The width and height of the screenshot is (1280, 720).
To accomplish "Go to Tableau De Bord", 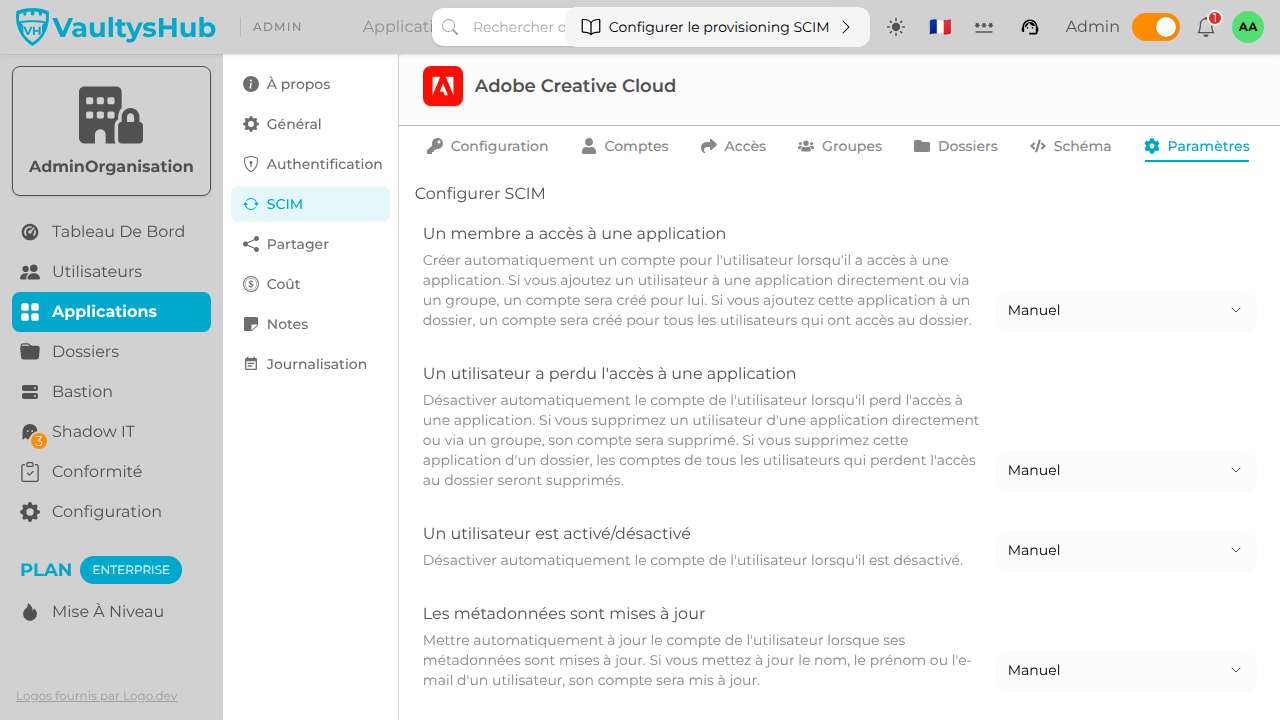I will point(111,231).
